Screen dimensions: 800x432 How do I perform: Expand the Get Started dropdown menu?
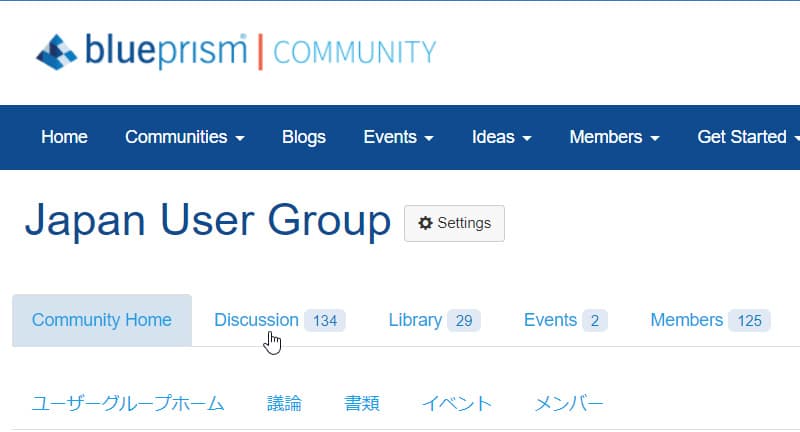click(748, 137)
